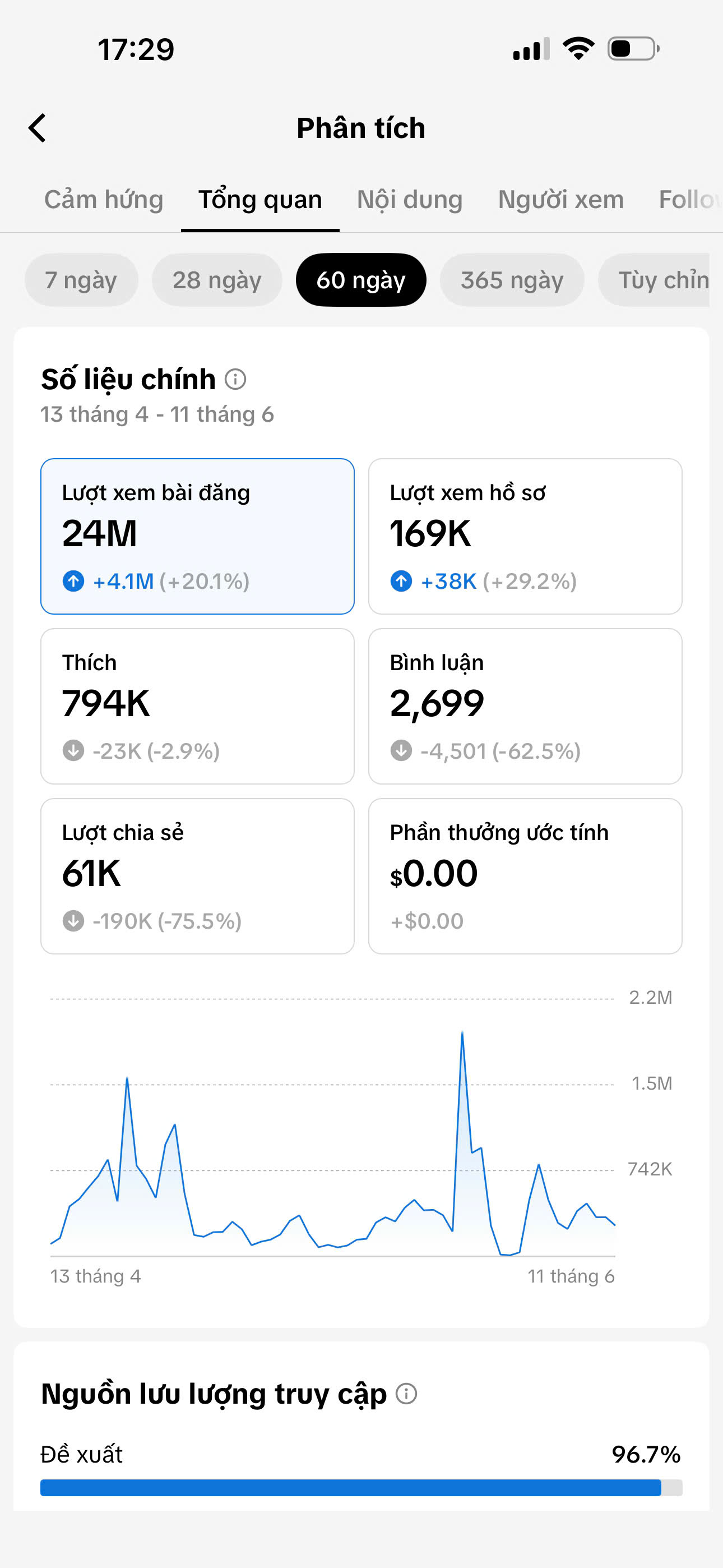Tap the gray down-arrow icon under 2,699
Viewport: 723px width, 1568px height.
pos(401,750)
